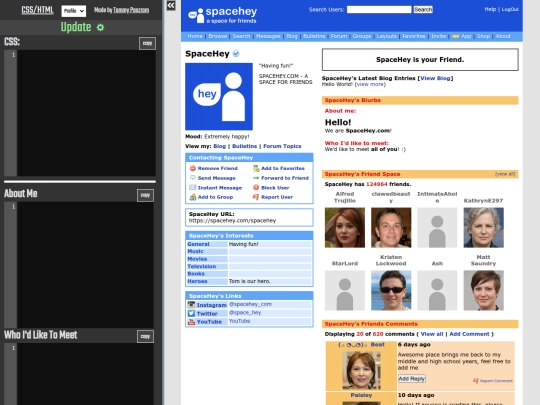Open the Messages item in navigation bar

pos(268,36)
